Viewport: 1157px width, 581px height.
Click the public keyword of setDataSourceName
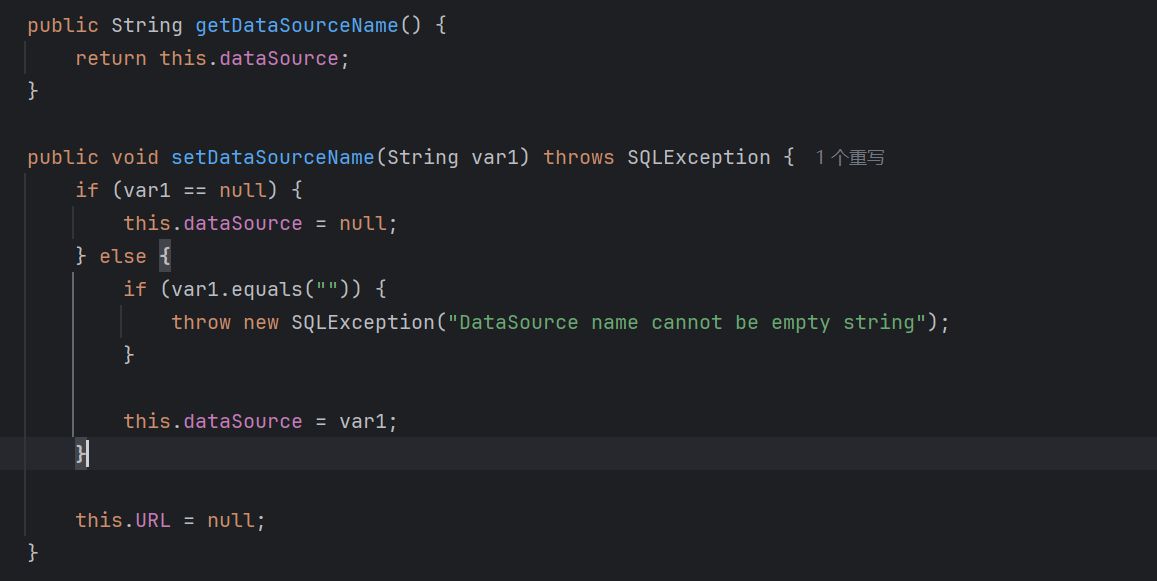click(63, 157)
